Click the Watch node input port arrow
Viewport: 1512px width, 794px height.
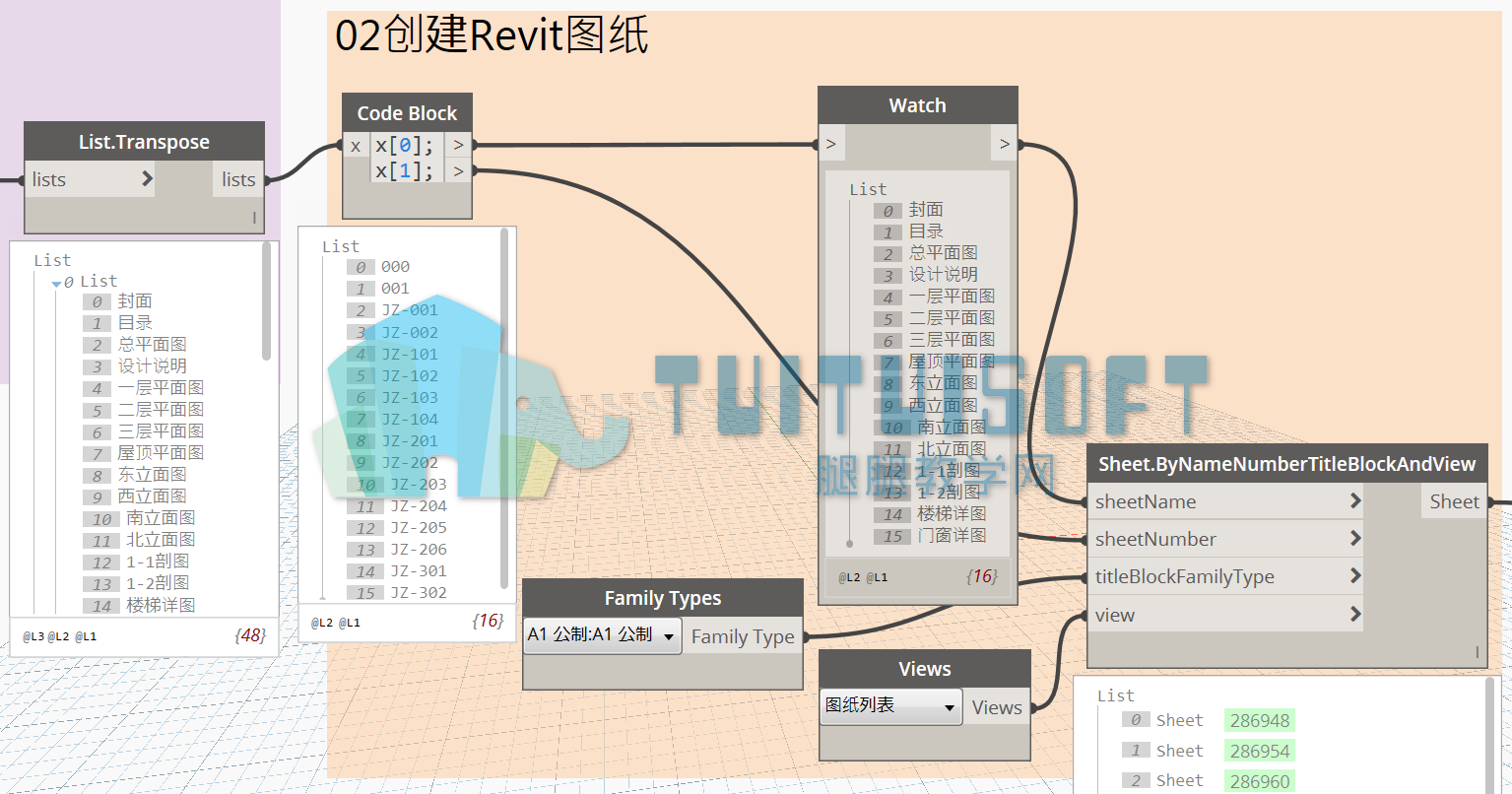(831, 144)
